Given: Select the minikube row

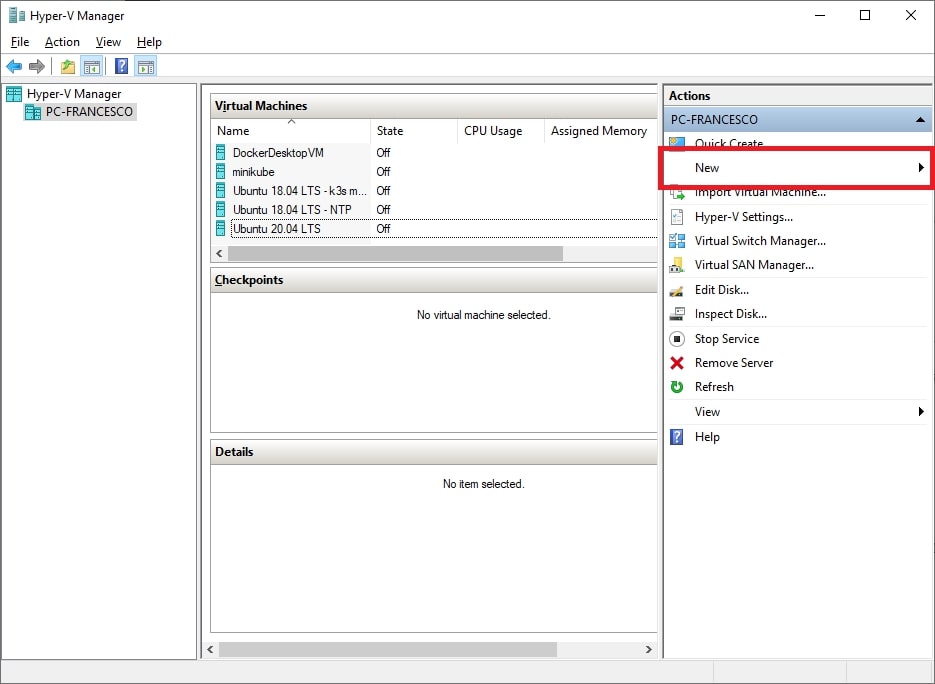Looking at the screenshot, I should 435,171.
